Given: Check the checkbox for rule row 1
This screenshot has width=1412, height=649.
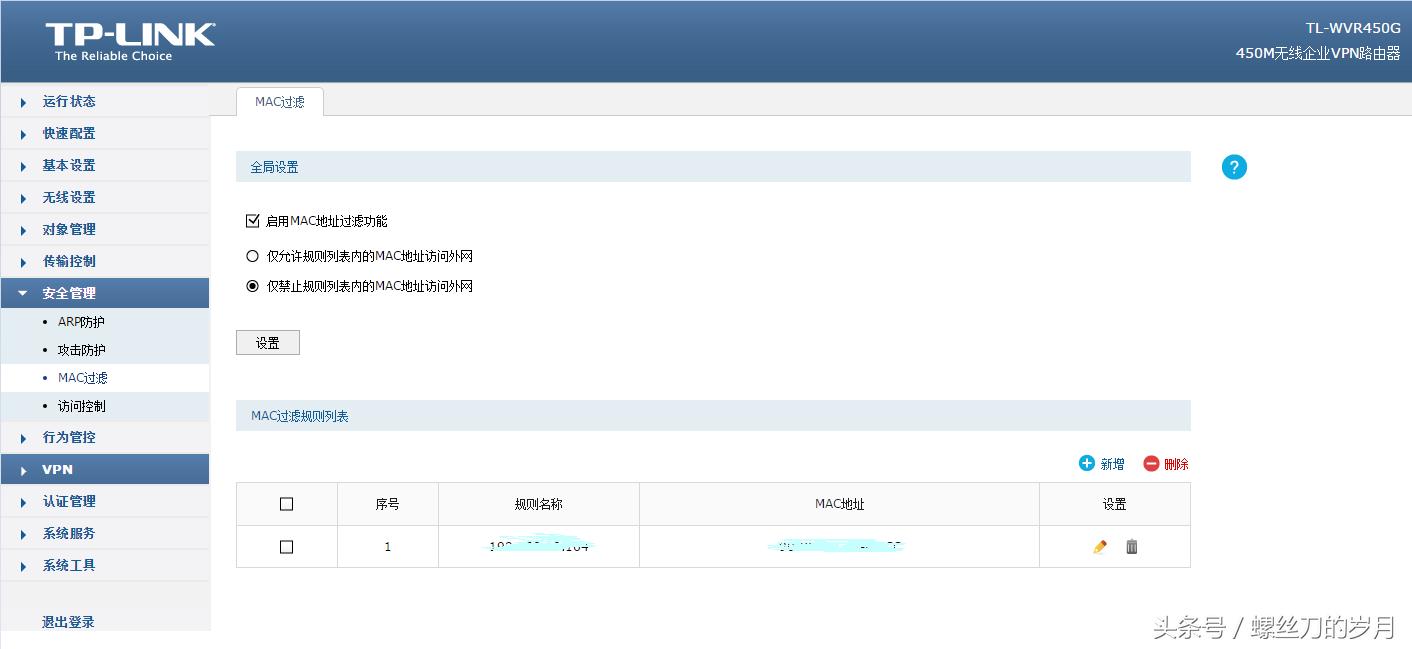Looking at the screenshot, I should point(286,546).
